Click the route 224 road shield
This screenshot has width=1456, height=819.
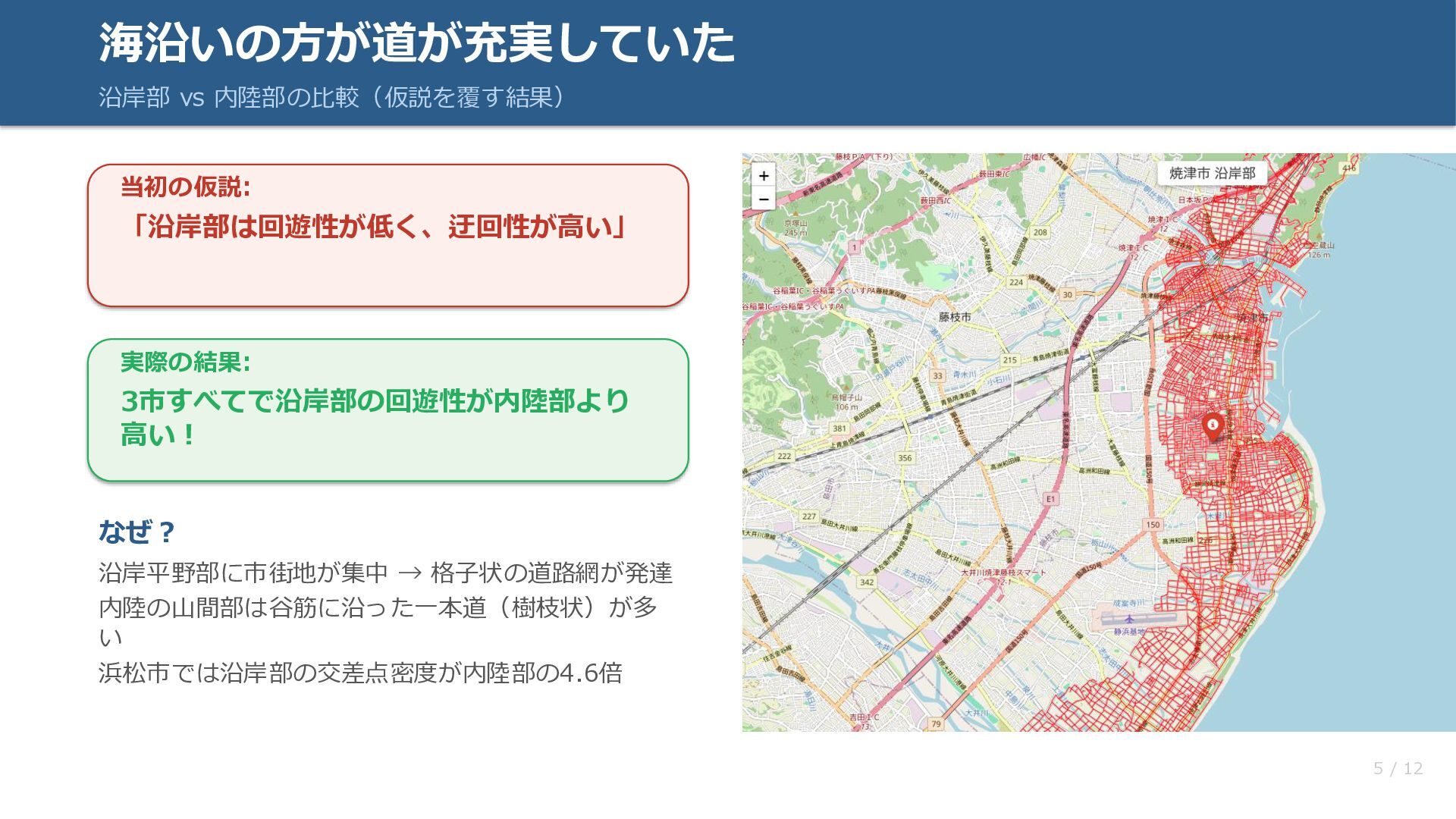[x=1016, y=282]
